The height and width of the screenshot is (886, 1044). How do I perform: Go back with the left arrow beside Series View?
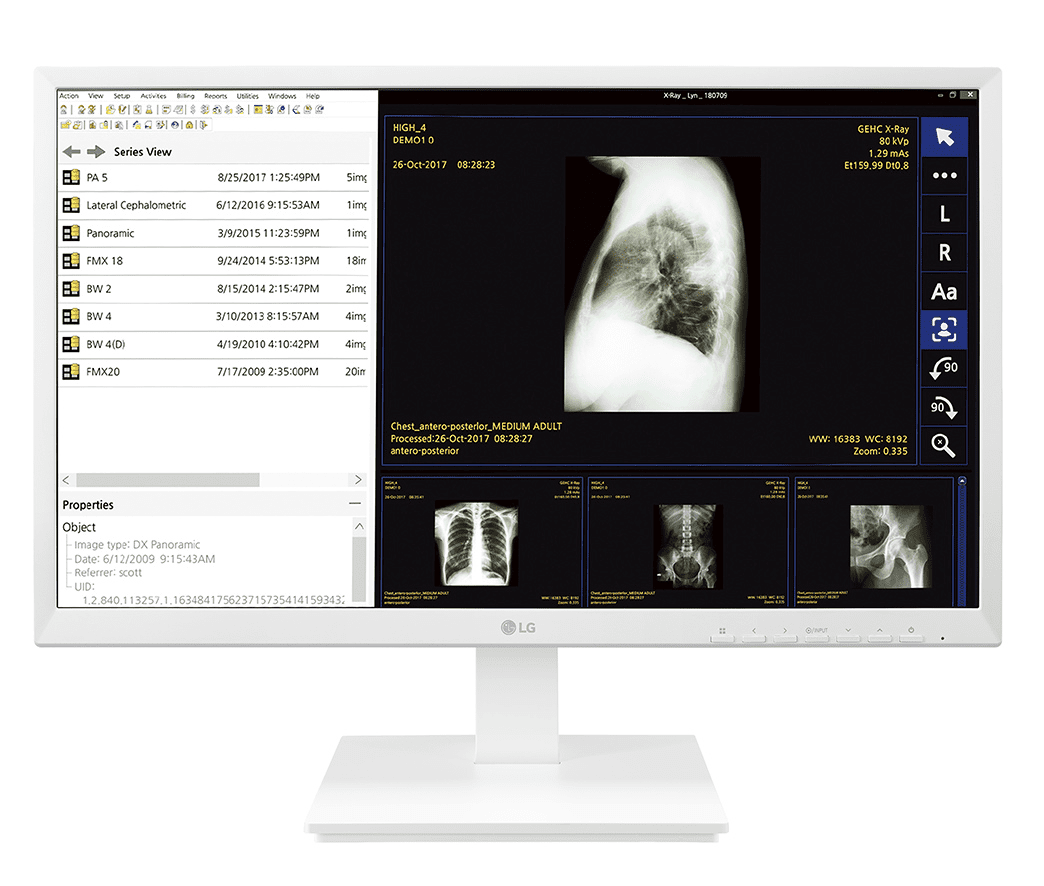[x=71, y=152]
